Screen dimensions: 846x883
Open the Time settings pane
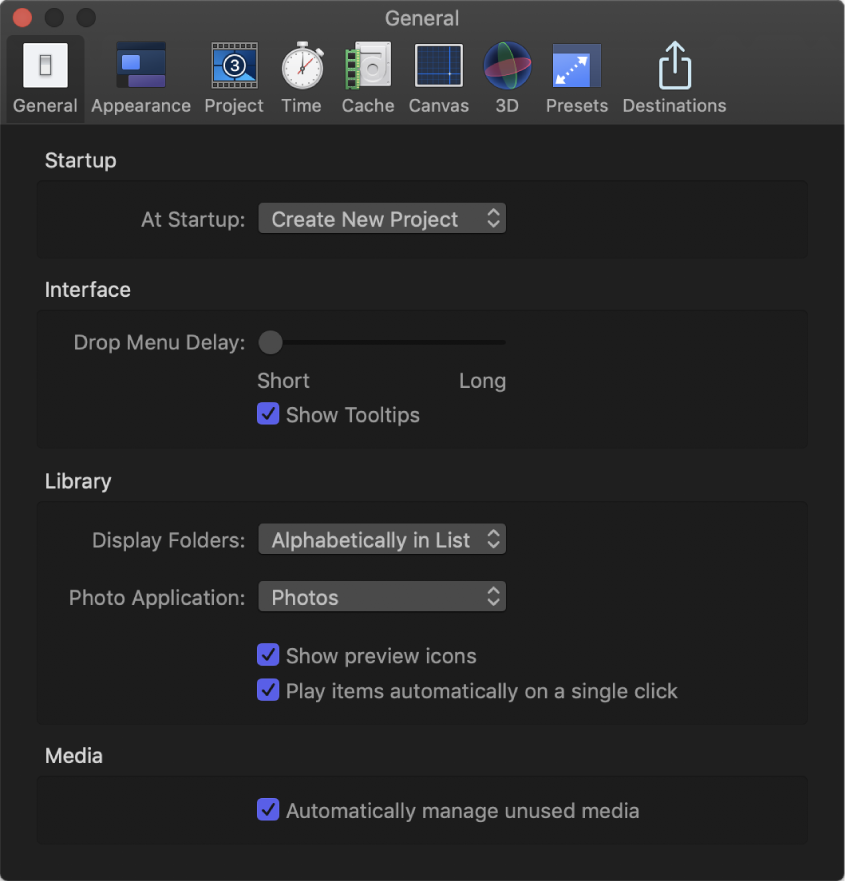click(301, 70)
